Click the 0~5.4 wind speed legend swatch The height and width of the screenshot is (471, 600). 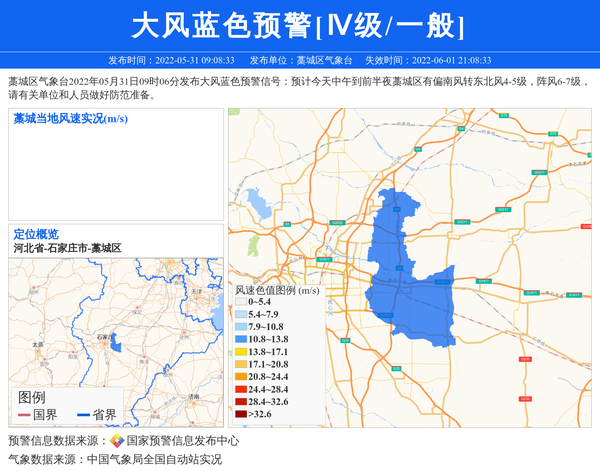[240, 301]
